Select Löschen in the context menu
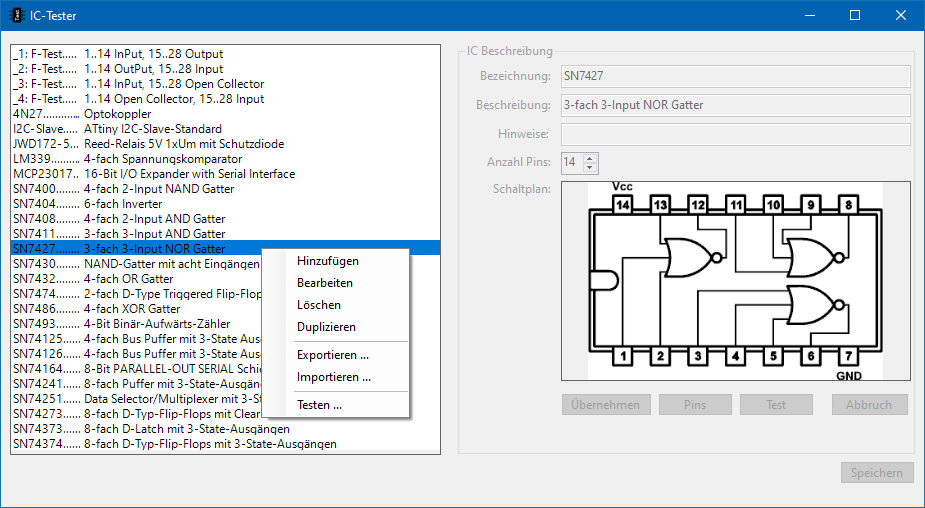Viewport: 925px width, 508px height. 335,304
